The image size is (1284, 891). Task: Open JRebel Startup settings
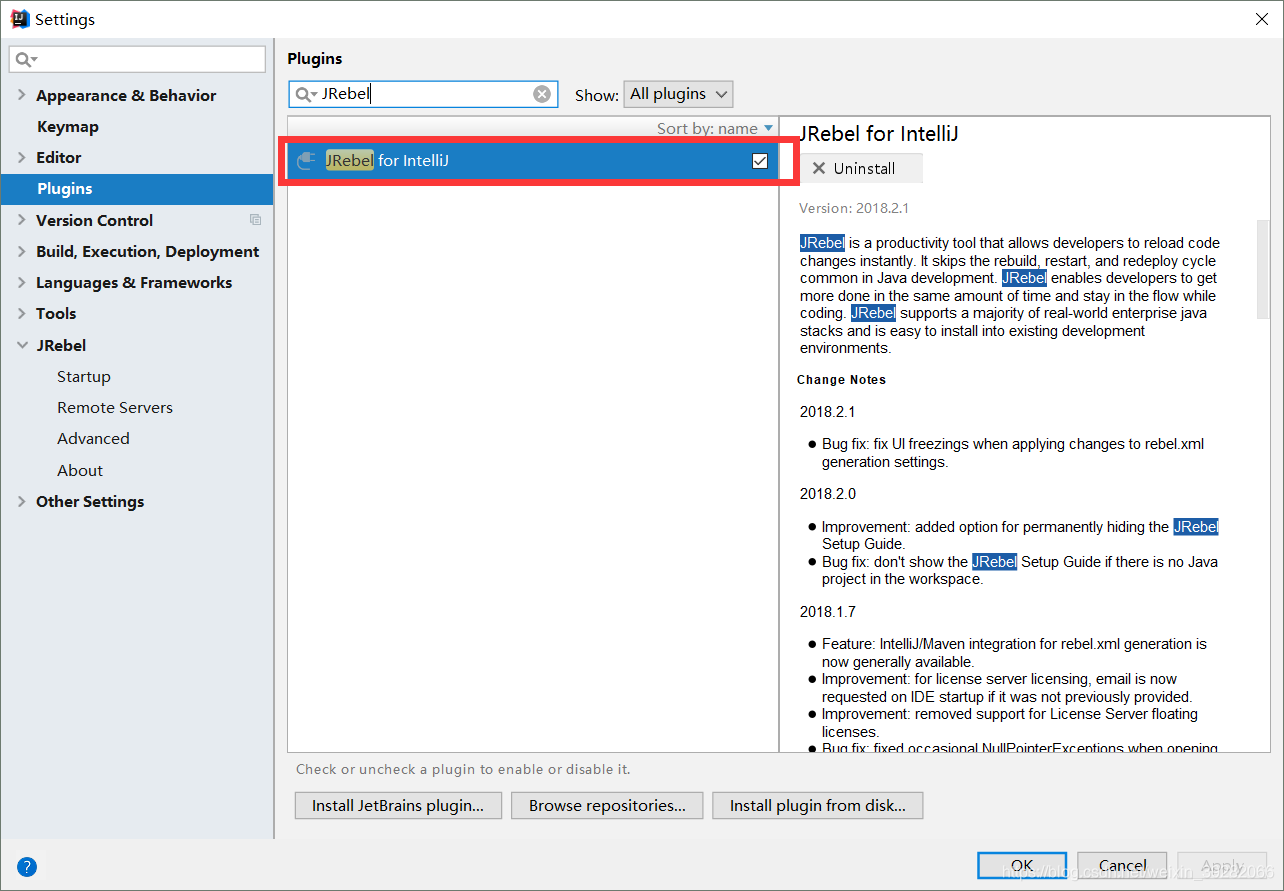pyautogui.click(x=84, y=376)
